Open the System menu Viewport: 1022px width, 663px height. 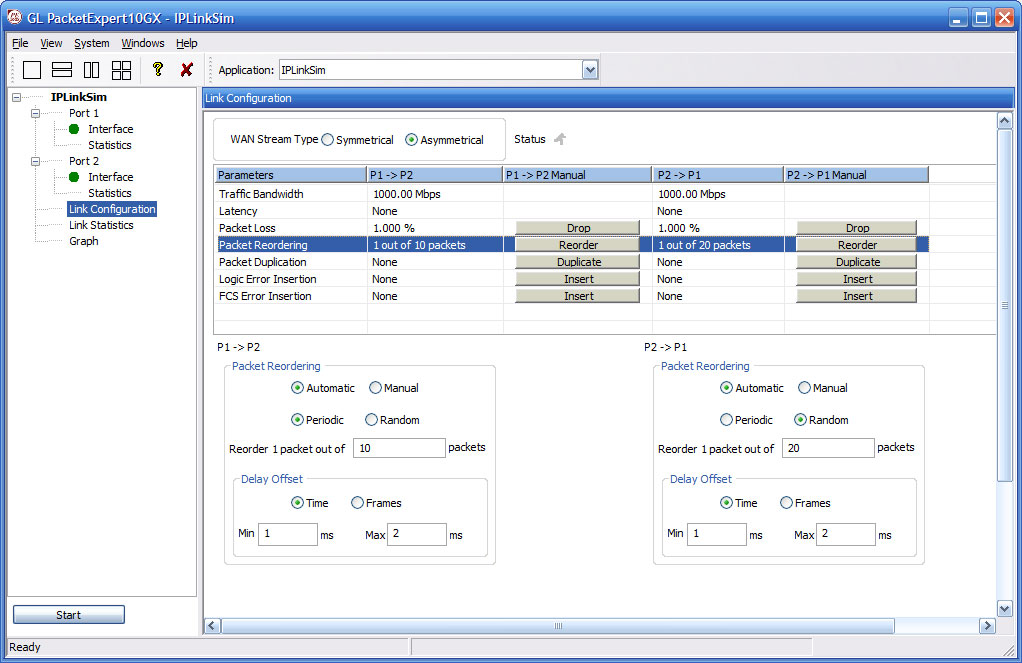(x=91, y=43)
